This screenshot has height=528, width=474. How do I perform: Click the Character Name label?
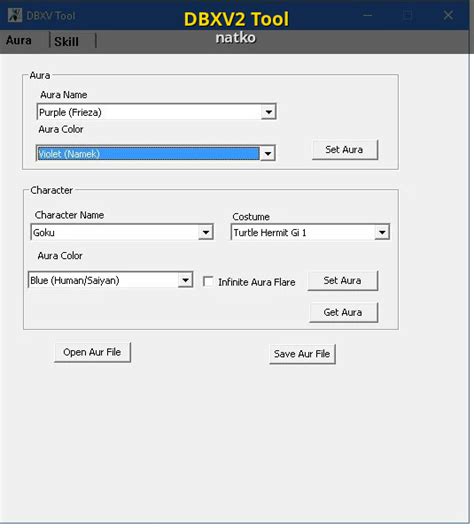coord(69,215)
